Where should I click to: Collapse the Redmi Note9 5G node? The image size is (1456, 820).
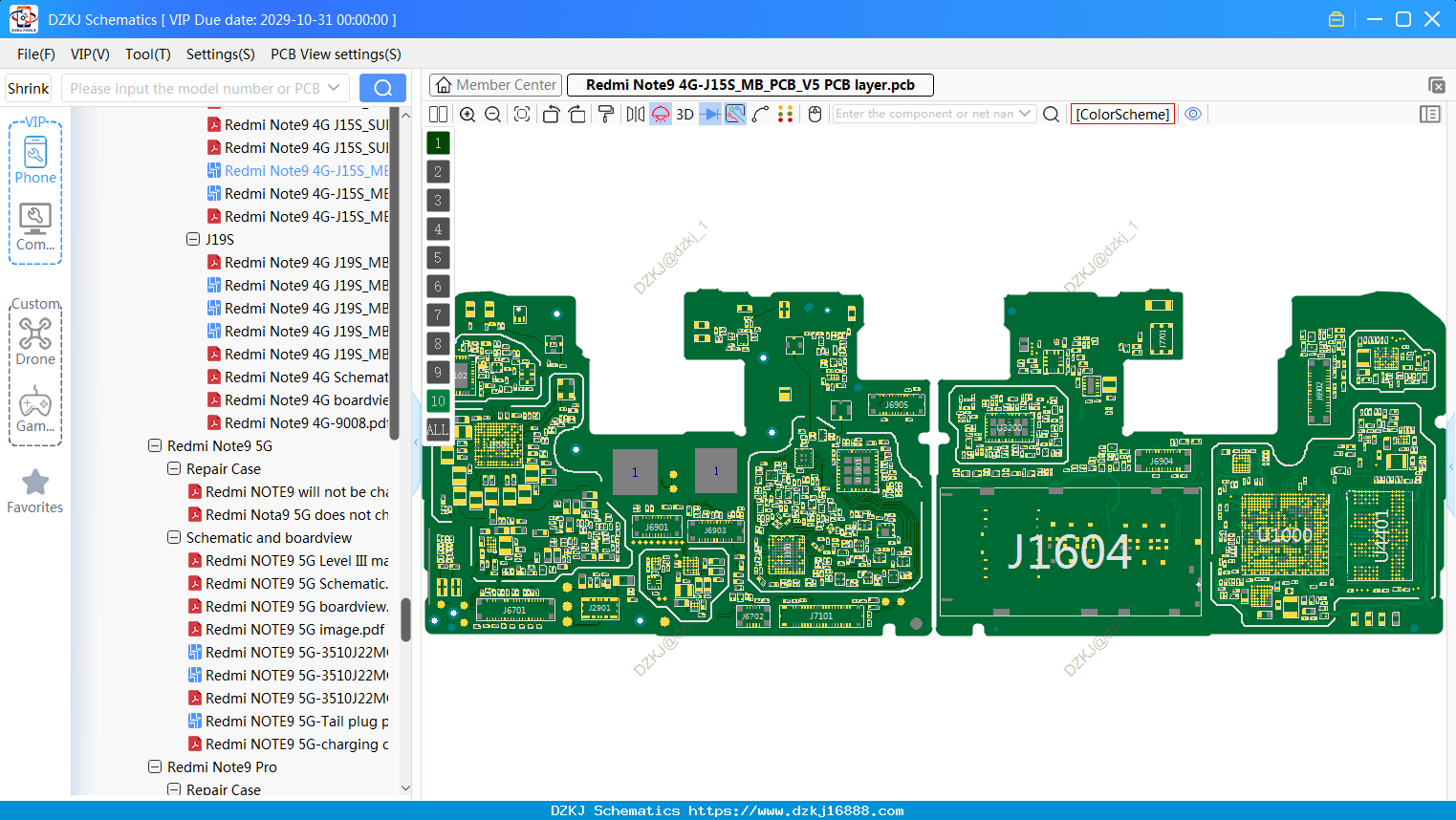point(155,445)
